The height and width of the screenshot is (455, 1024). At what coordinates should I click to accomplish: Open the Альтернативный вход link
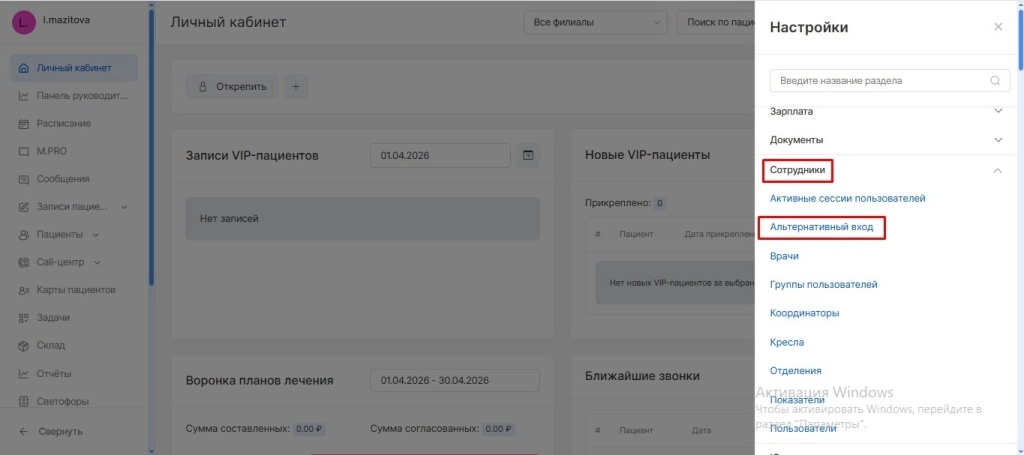(x=821, y=228)
